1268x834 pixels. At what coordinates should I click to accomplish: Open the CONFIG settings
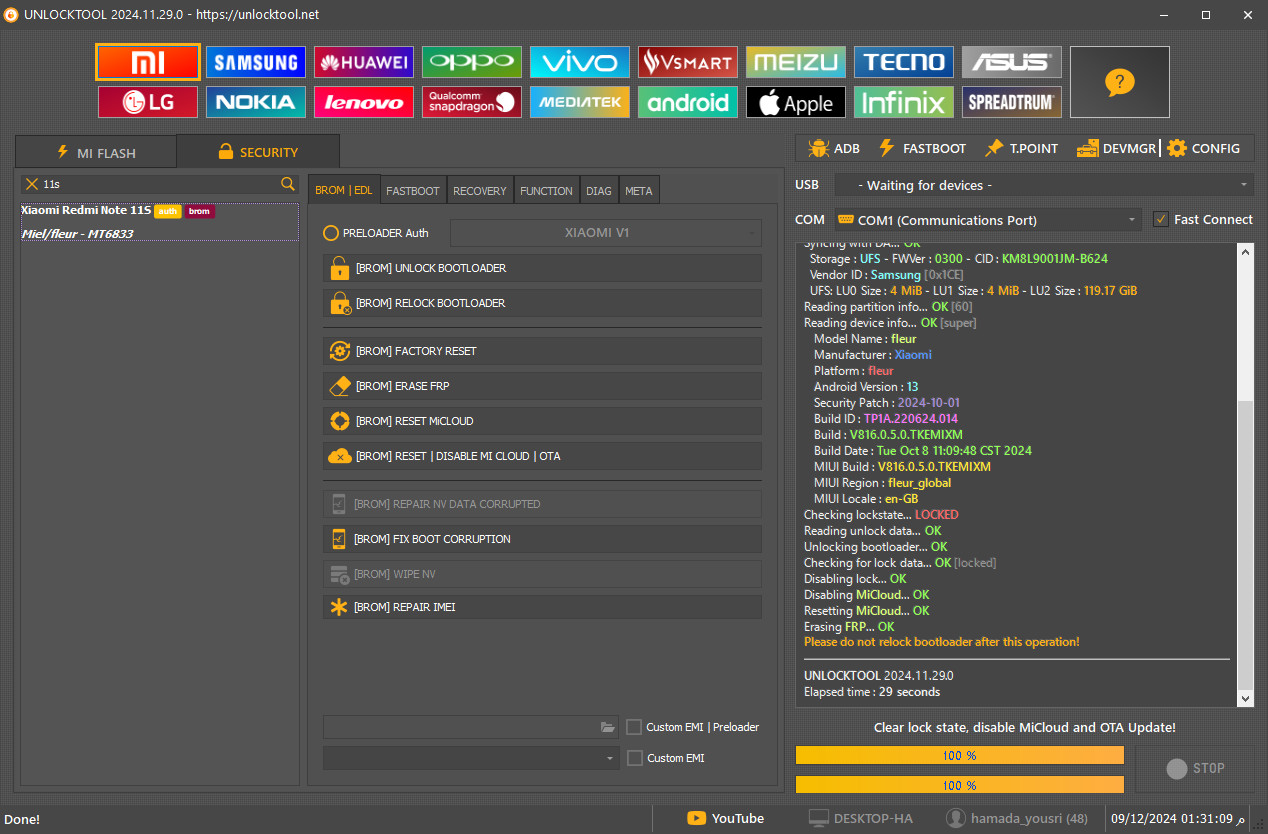(1203, 148)
